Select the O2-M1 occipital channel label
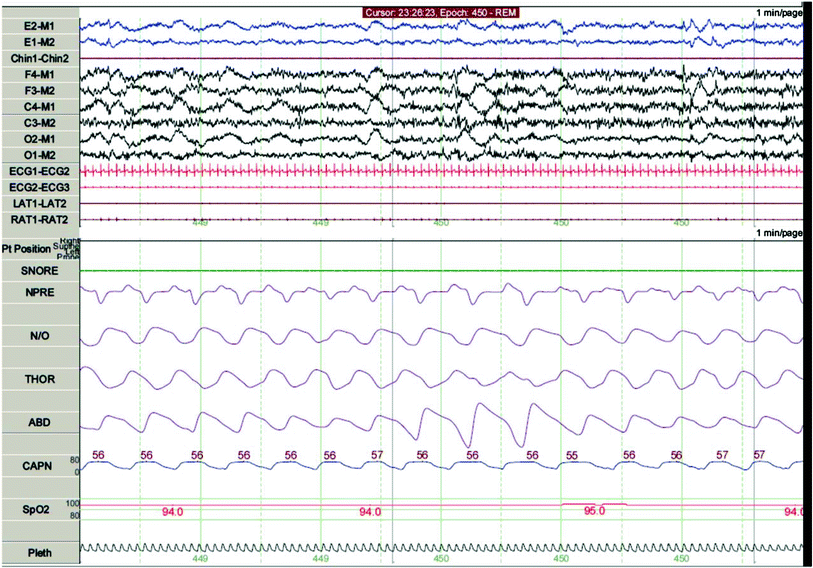 pos(39,139)
